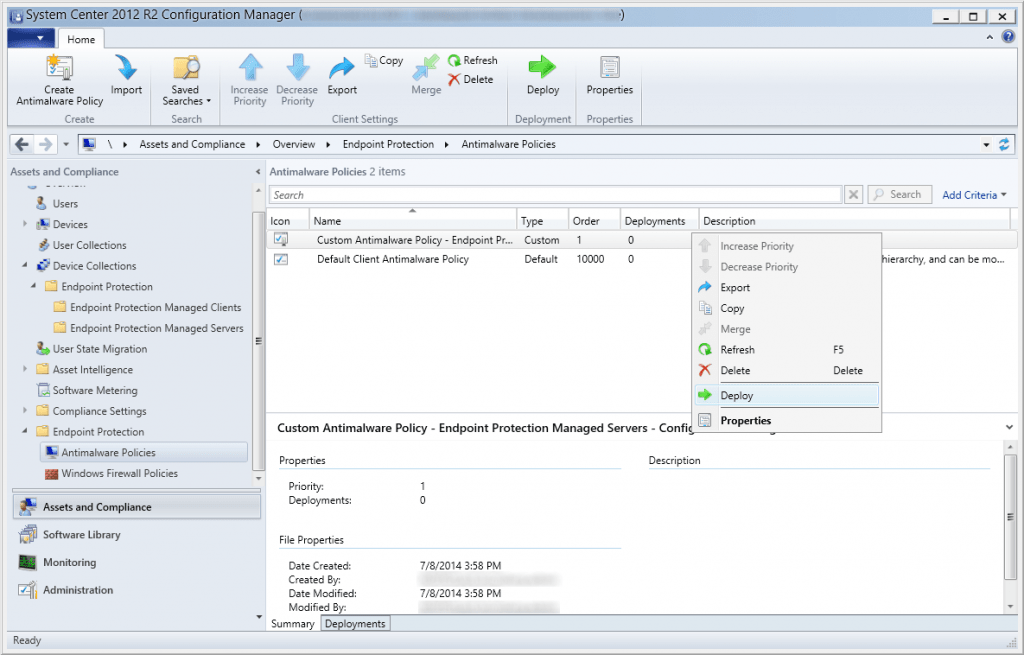Click the navigation tree vertical scrollbar
Screen dimensions: 1024x655
click(259, 340)
